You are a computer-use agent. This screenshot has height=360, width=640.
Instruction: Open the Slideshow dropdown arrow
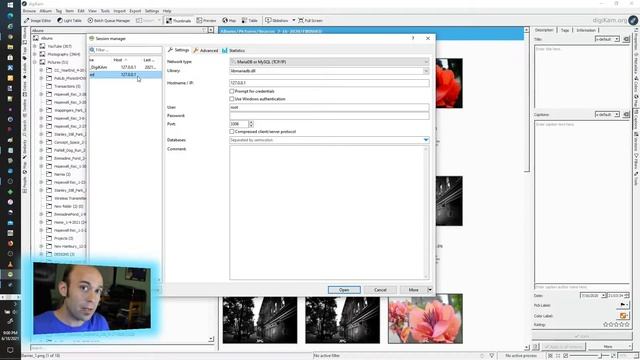click(293, 20)
